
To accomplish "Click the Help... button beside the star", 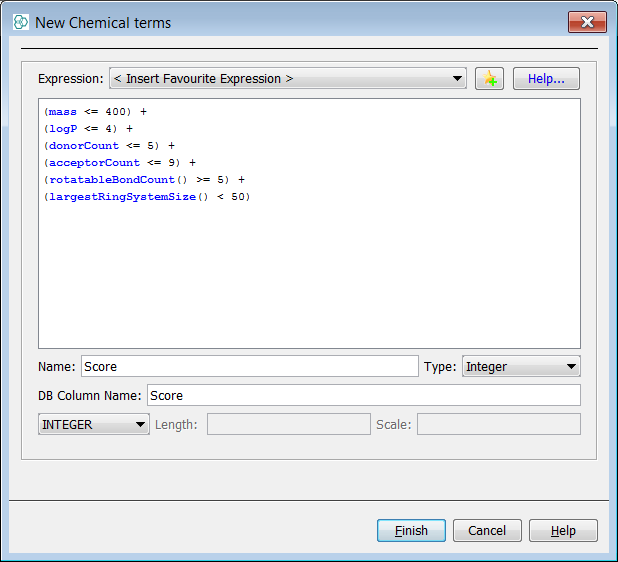I will coord(546,79).
